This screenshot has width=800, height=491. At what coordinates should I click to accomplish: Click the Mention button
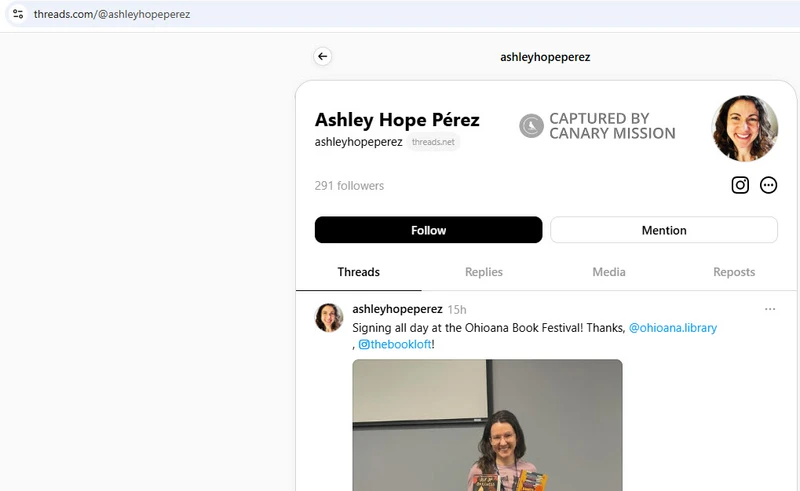pyautogui.click(x=664, y=230)
